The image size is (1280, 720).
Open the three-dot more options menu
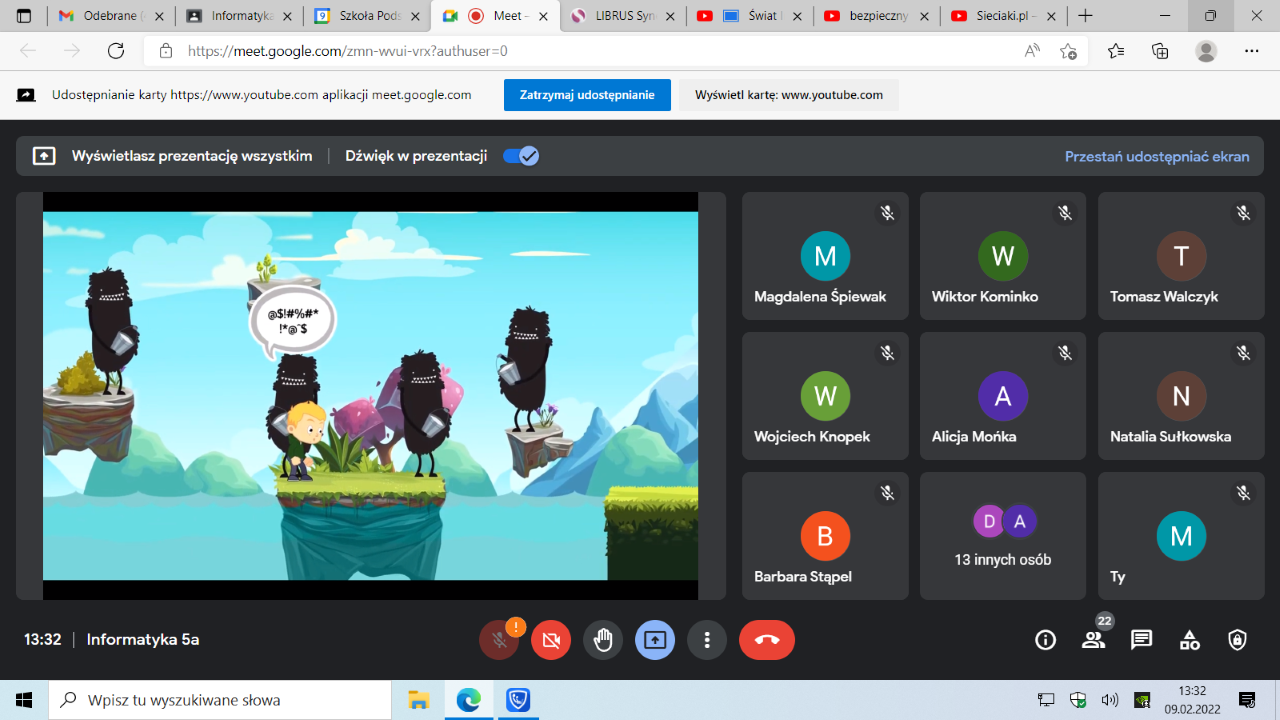pos(707,640)
